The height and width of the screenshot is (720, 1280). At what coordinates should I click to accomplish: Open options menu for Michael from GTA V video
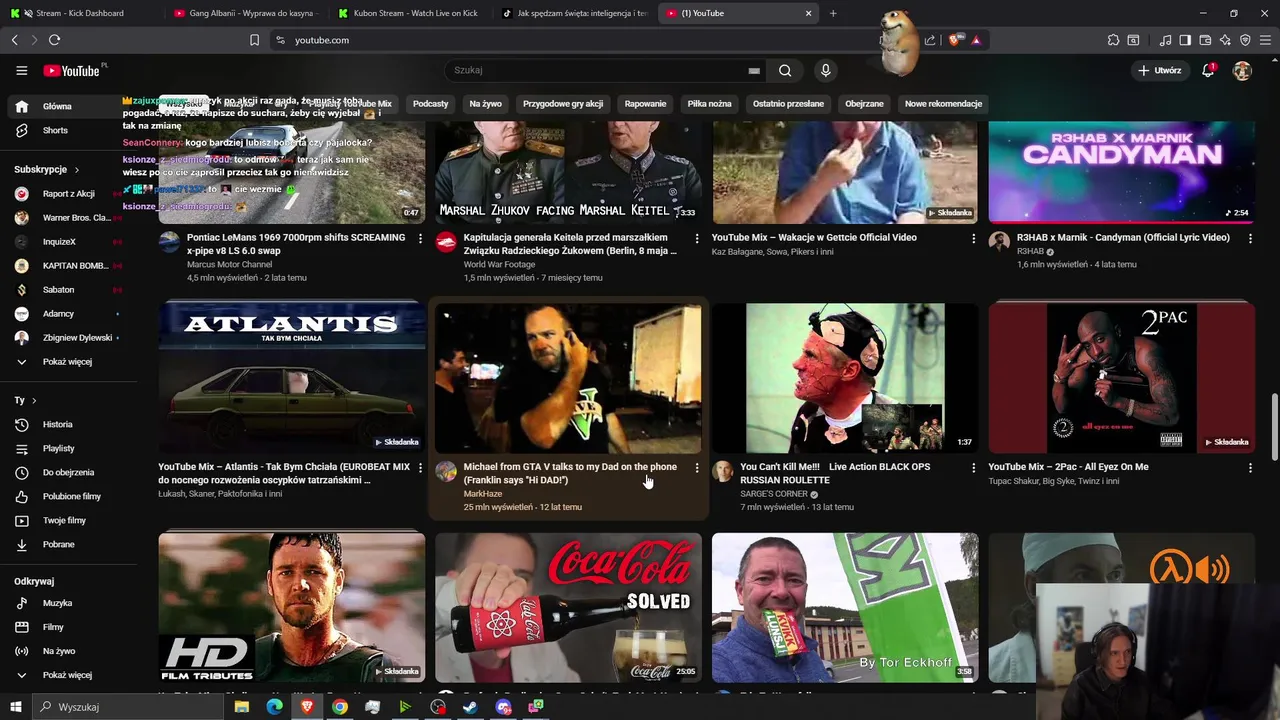pyautogui.click(x=697, y=467)
